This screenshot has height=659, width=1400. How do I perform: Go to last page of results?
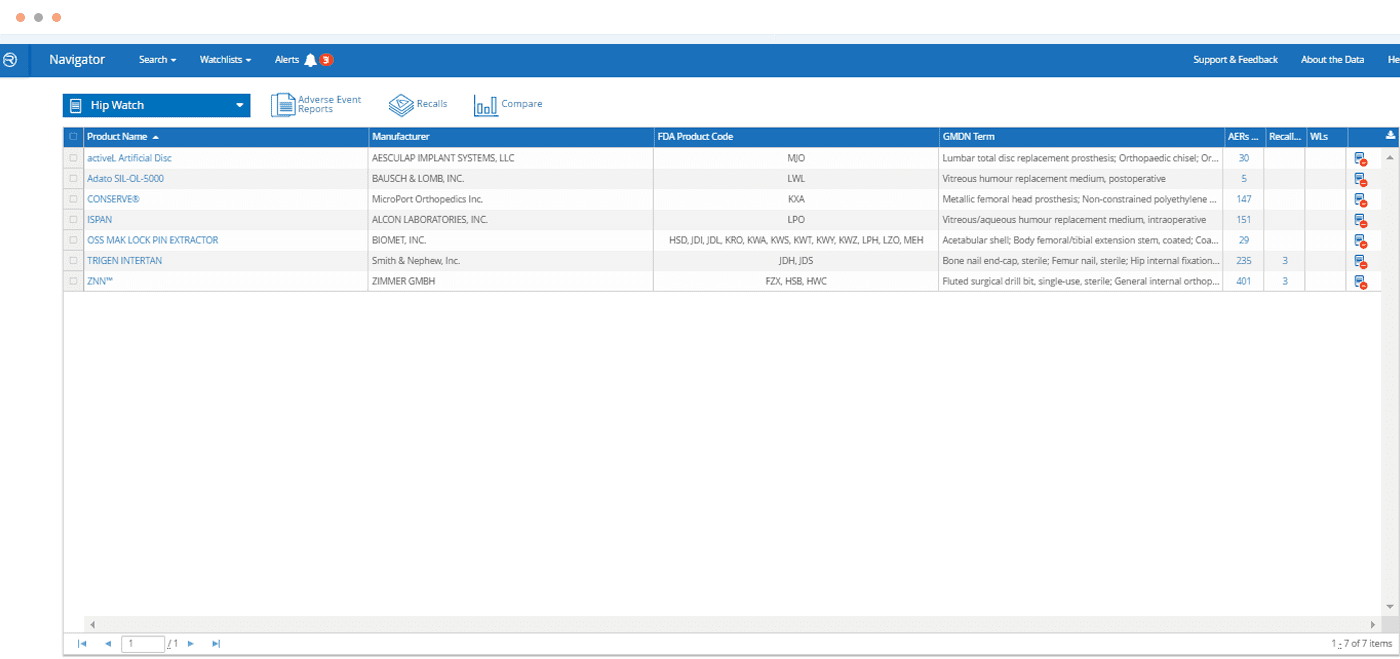216,644
